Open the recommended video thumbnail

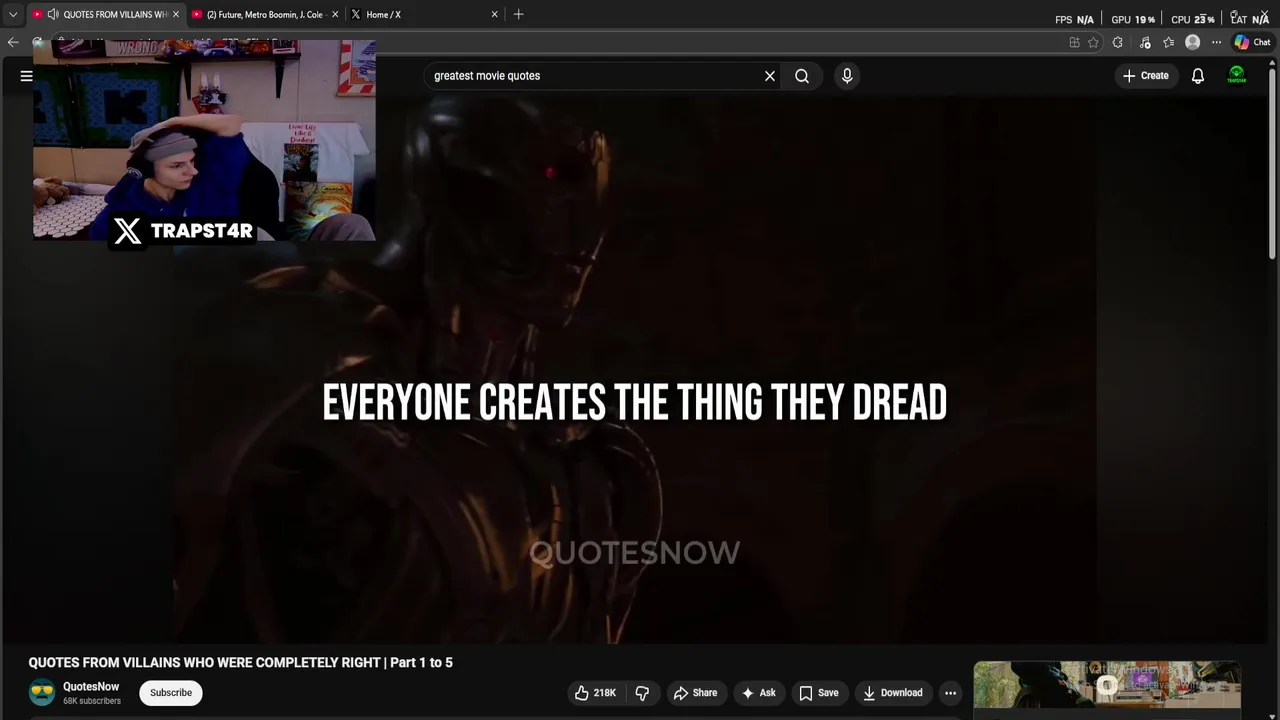pyautogui.click(x=1107, y=685)
